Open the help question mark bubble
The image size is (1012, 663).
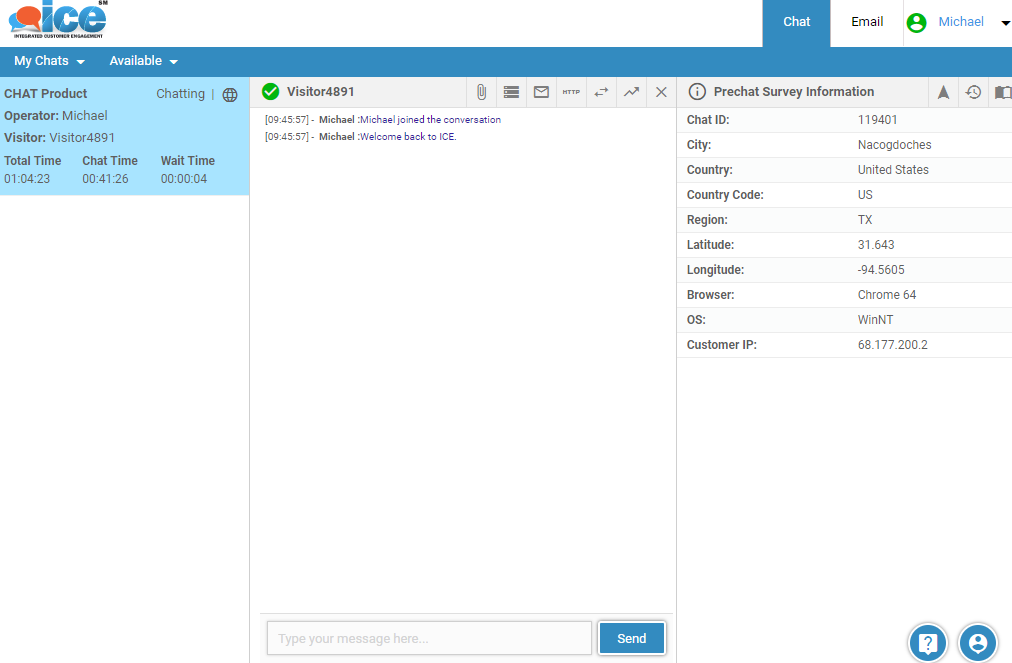pyautogui.click(x=928, y=642)
